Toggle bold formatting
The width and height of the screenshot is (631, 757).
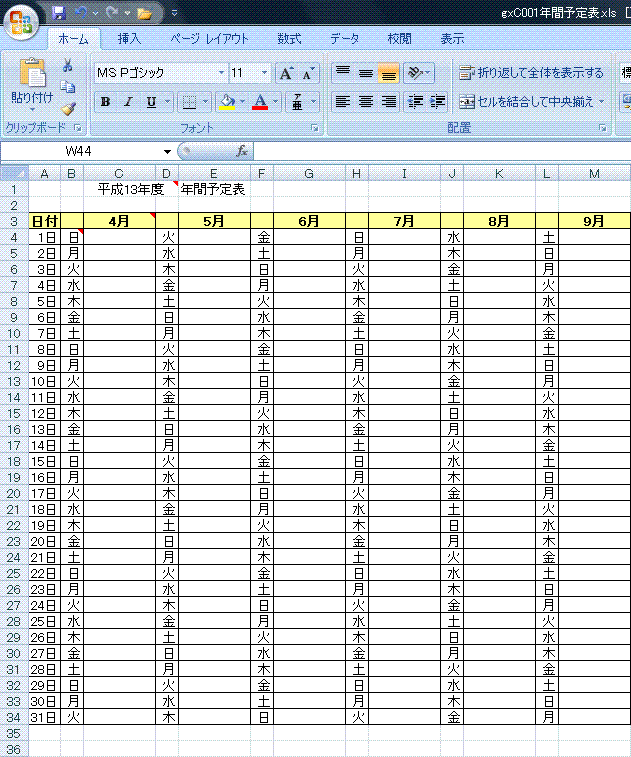pyautogui.click(x=105, y=102)
